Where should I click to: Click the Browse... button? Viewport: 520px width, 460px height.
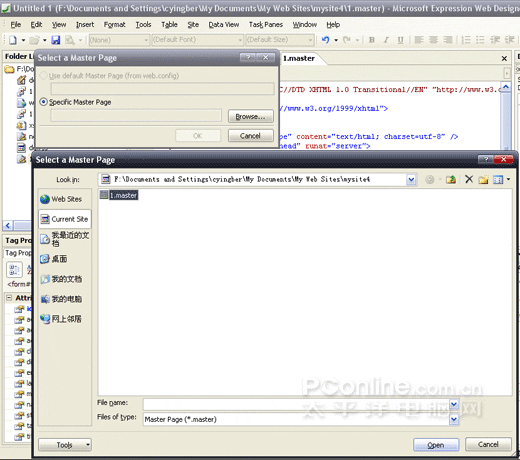coord(251,117)
